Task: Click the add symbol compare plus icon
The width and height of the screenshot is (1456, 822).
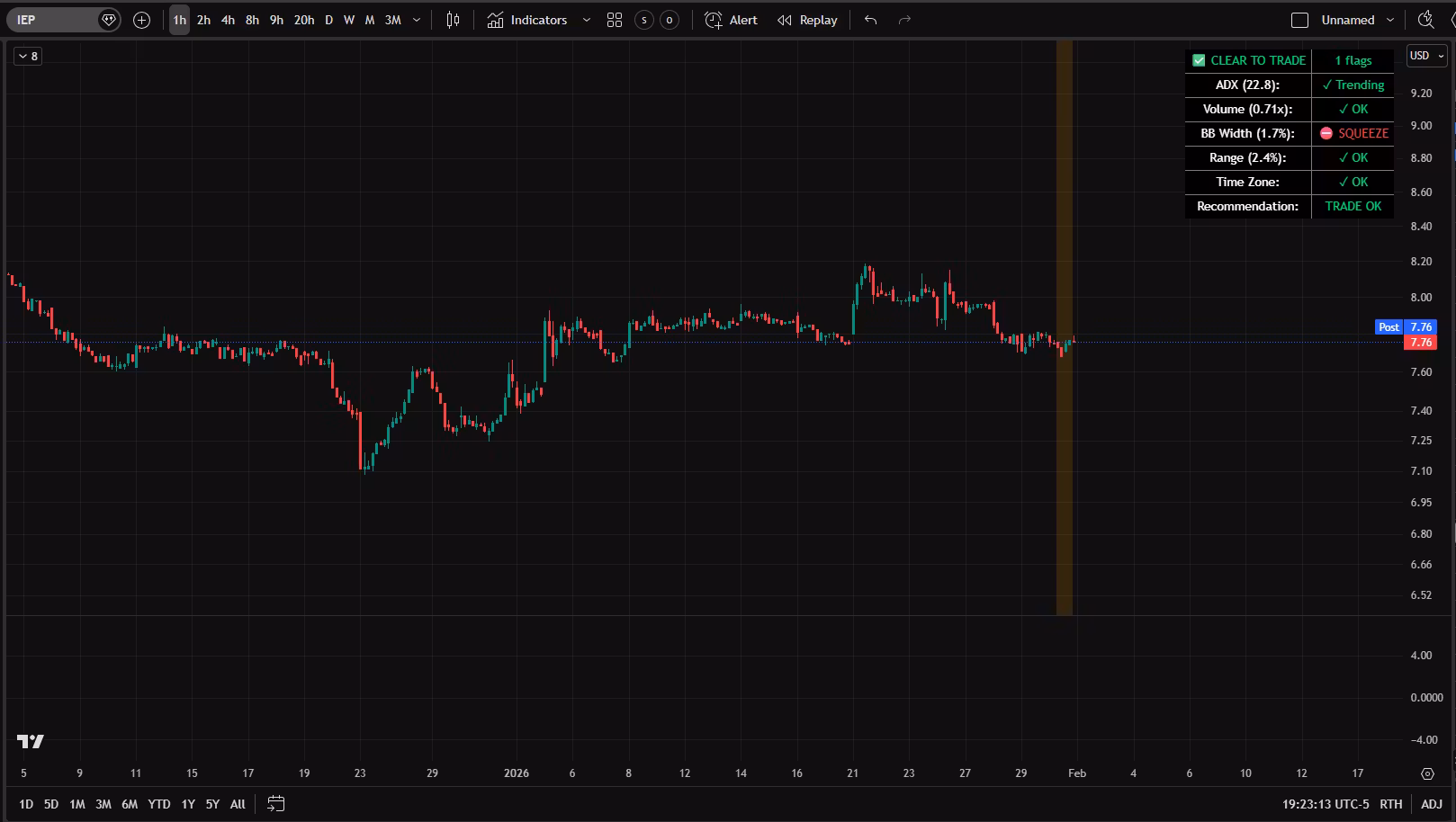Action: [x=141, y=20]
